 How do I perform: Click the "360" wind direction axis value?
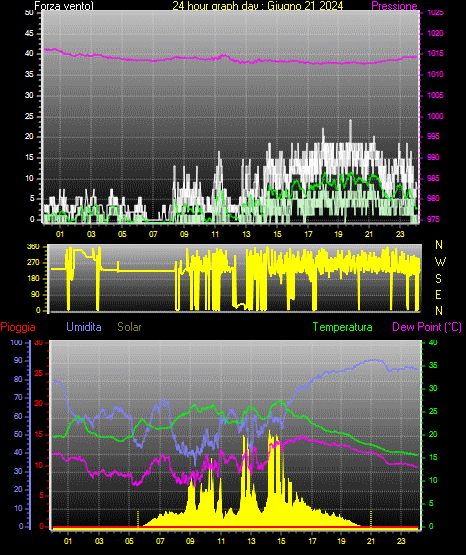(x=33, y=247)
